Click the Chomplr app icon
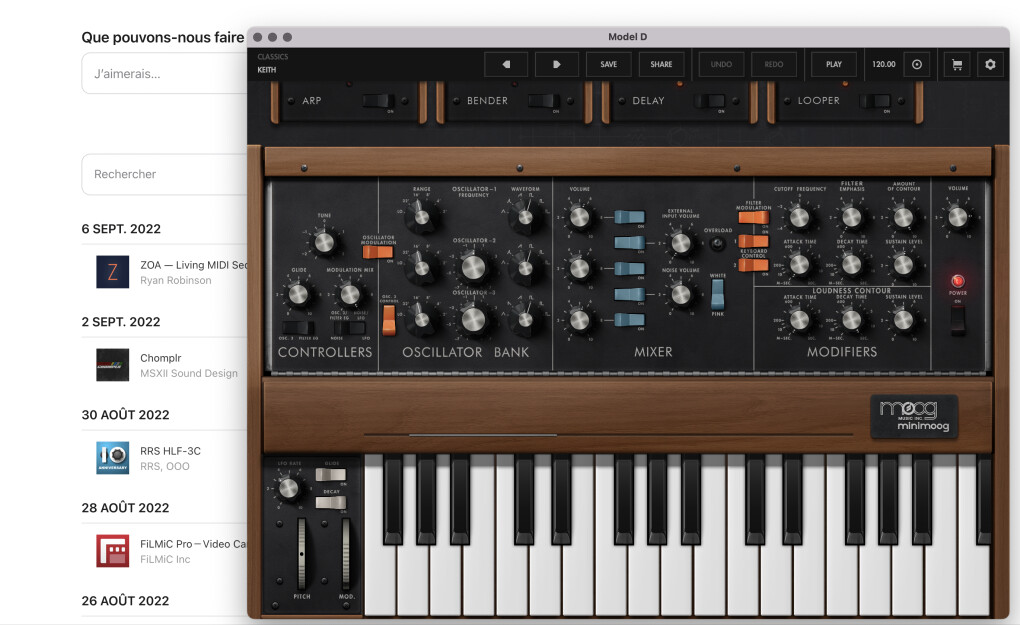Image resolution: width=1020 pixels, height=625 pixels. (x=113, y=365)
